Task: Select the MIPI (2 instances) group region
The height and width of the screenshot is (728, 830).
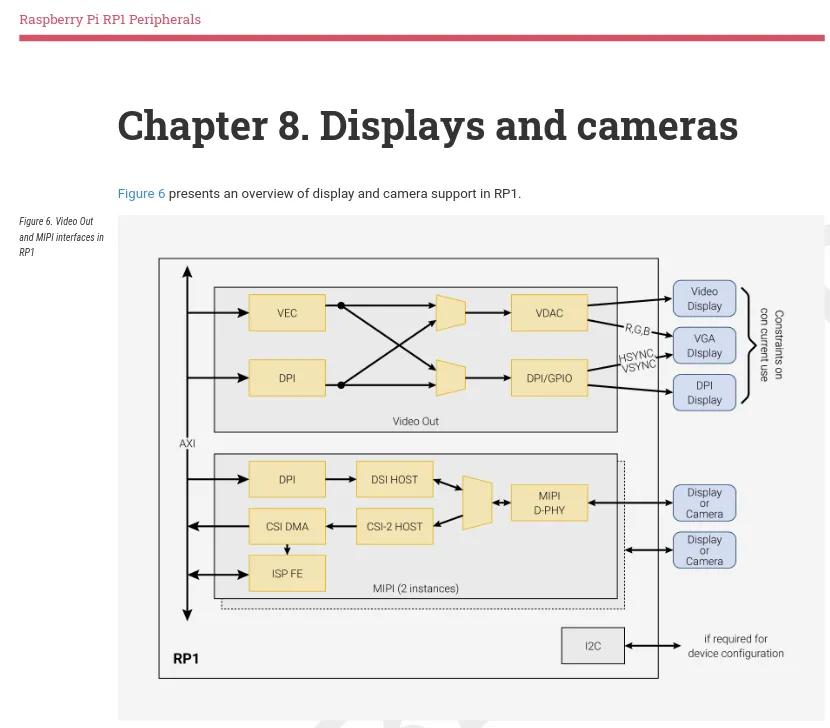Action: tap(415, 589)
